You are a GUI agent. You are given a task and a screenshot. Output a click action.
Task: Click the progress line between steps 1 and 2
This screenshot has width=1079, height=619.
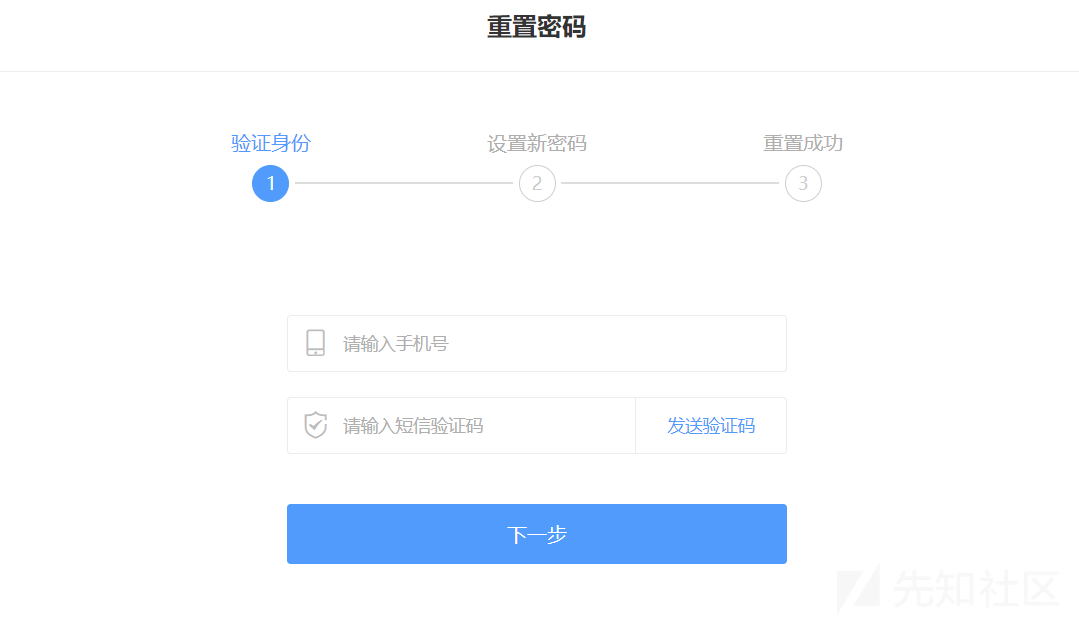click(404, 183)
